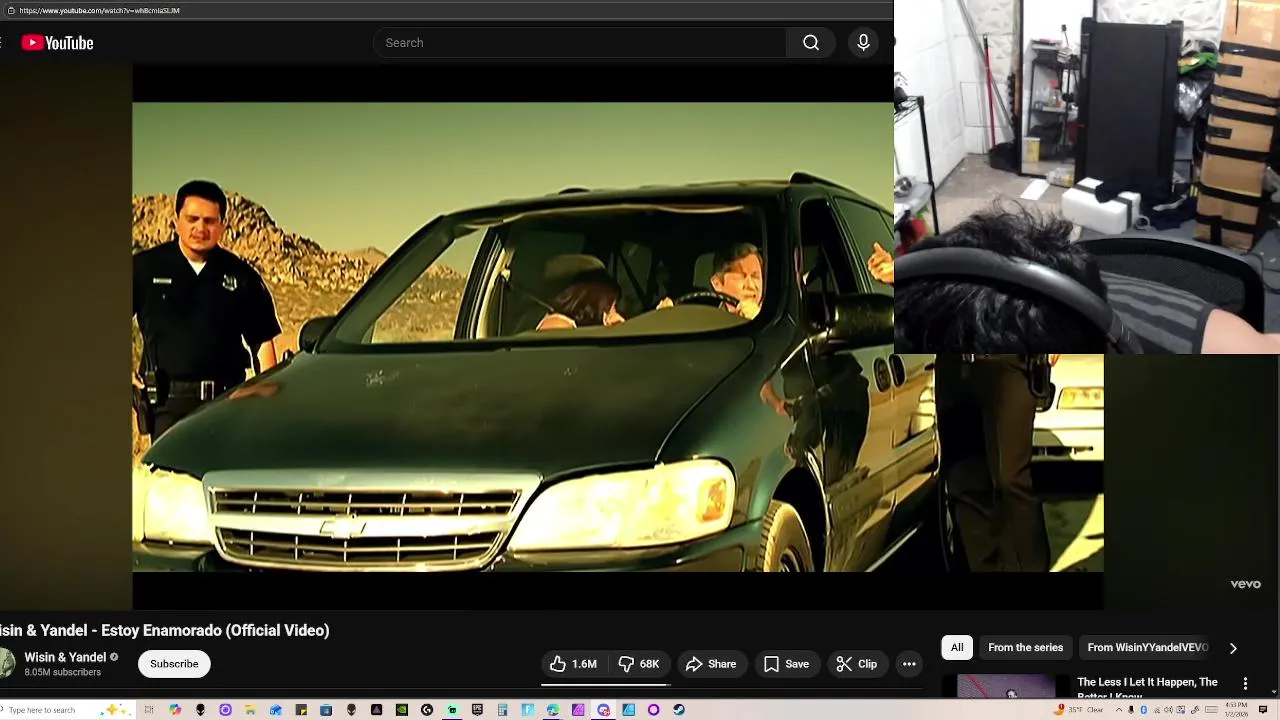The width and height of the screenshot is (1280, 720).
Task: Open volume control in system tray
Action: [x=1168, y=710]
